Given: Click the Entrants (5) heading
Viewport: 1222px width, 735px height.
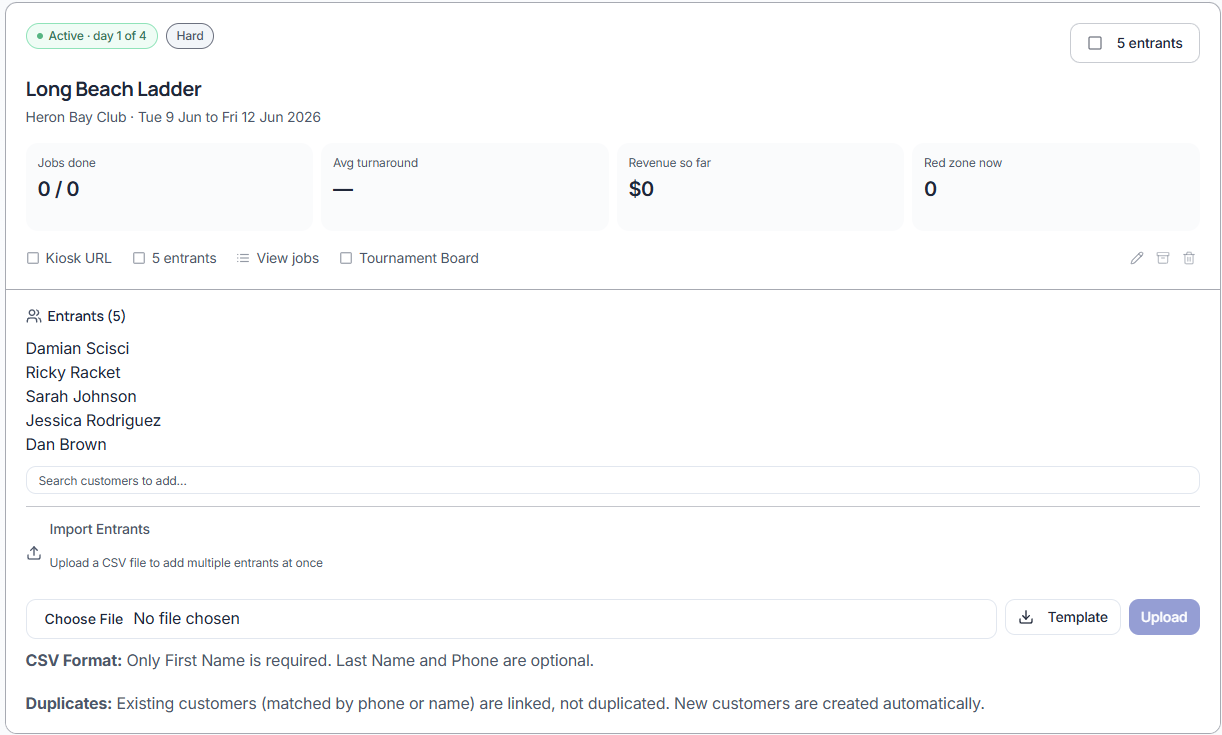Looking at the screenshot, I should coord(87,316).
